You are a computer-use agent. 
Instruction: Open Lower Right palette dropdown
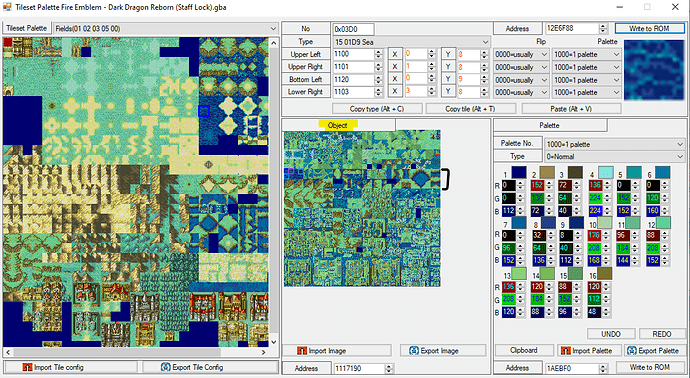[587, 92]
